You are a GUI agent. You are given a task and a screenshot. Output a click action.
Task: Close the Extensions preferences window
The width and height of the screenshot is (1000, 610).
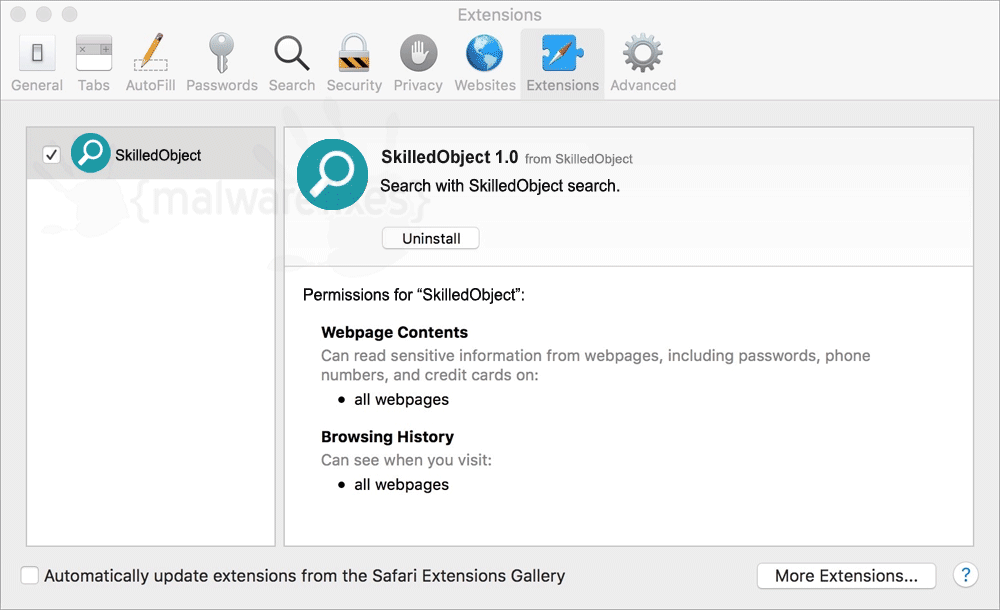[18, 14]
